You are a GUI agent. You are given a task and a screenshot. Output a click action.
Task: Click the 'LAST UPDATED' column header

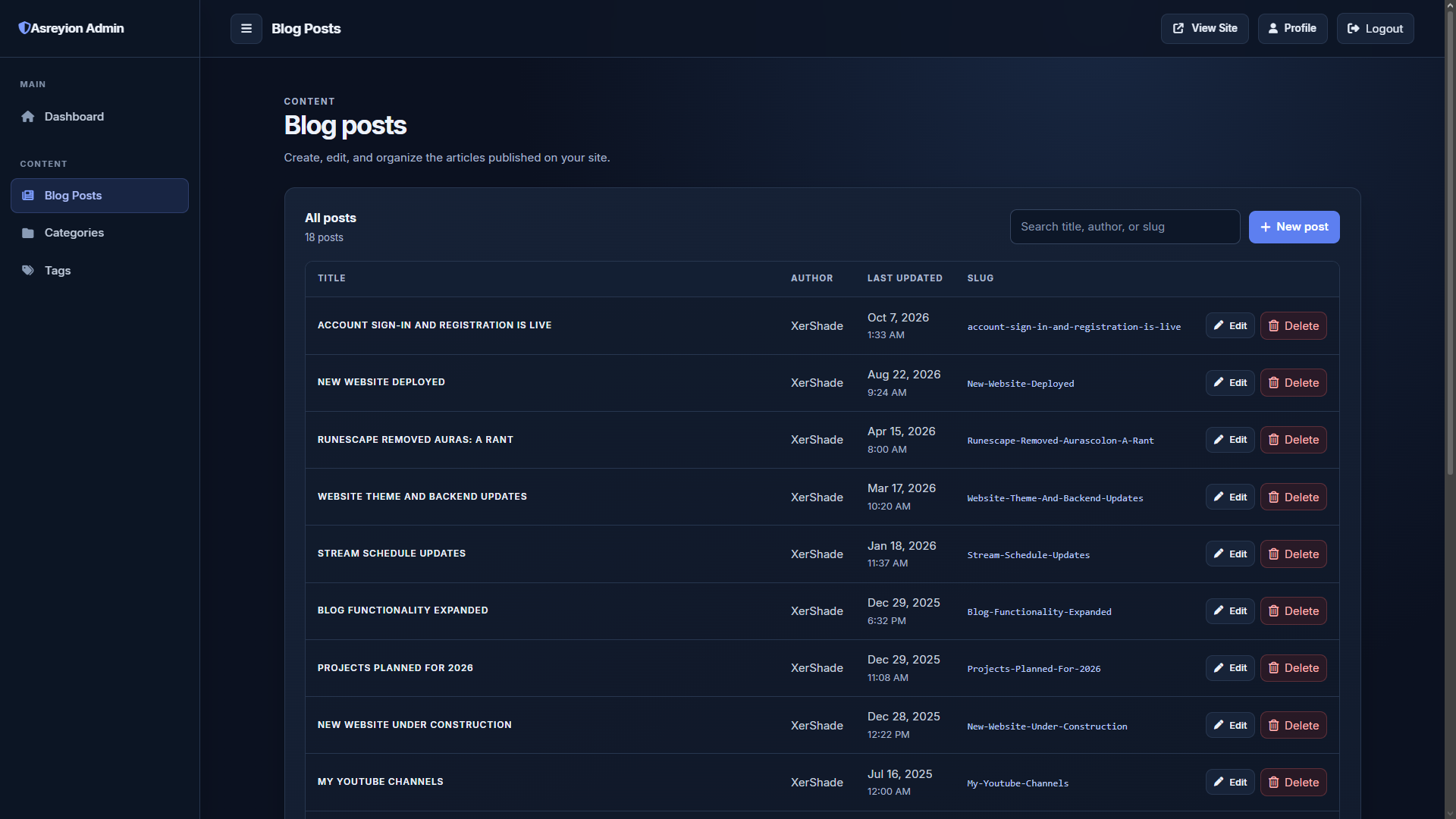click(x=905, y=278)
